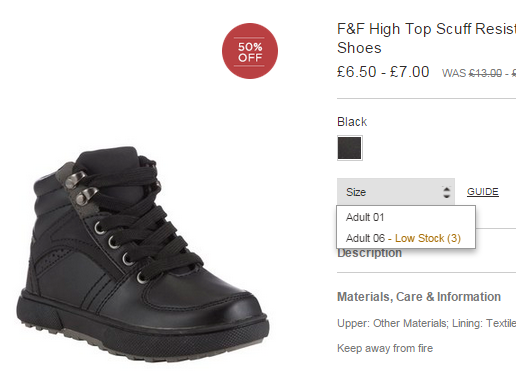516x373 pixels.
Task: Click the black boot product photo
Action: [x=143, y=254]
